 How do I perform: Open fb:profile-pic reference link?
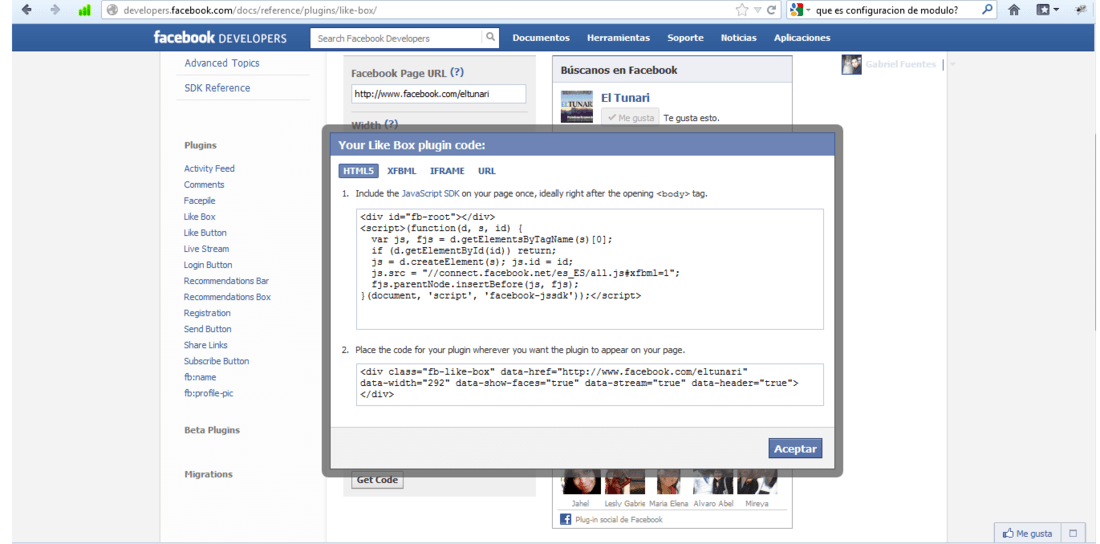pyautogui.click(x=208, y=393)
